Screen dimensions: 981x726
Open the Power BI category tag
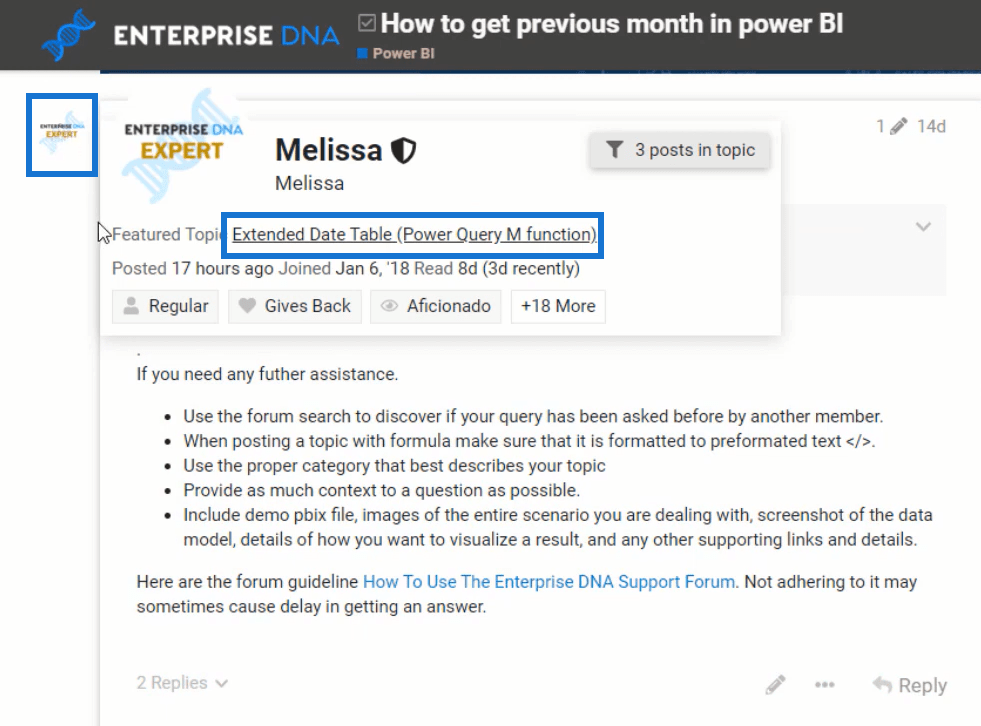pyautogui.click(x=403, y=54)
